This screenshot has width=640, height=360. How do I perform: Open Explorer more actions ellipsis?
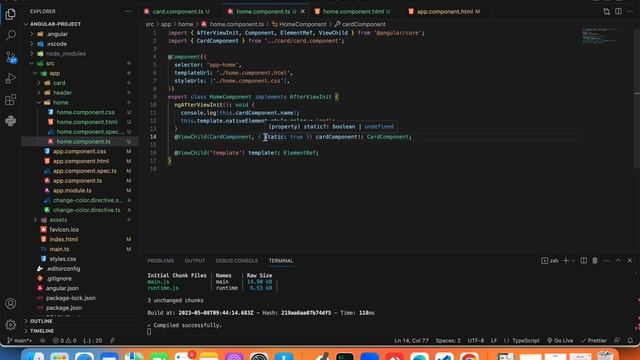click(x=128, y=11)
